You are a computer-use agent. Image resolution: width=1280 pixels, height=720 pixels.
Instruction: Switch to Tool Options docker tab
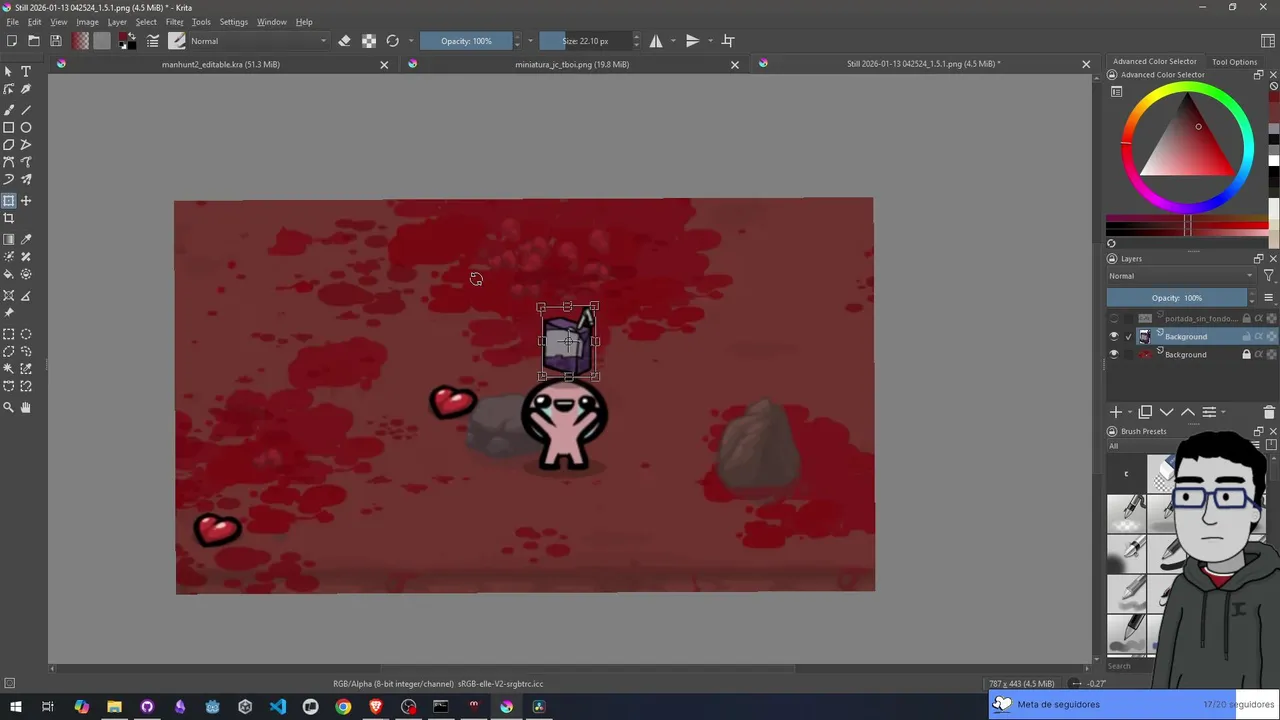(x=1234, y=62)
